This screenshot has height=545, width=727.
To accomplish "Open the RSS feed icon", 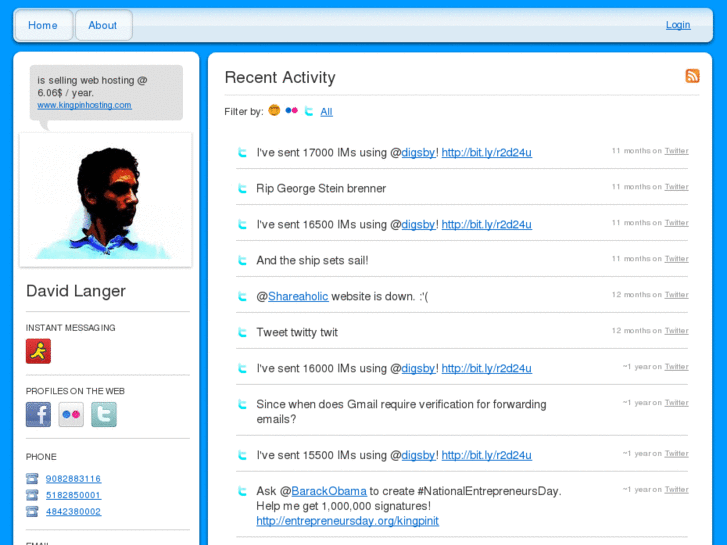I will [692, 76].
